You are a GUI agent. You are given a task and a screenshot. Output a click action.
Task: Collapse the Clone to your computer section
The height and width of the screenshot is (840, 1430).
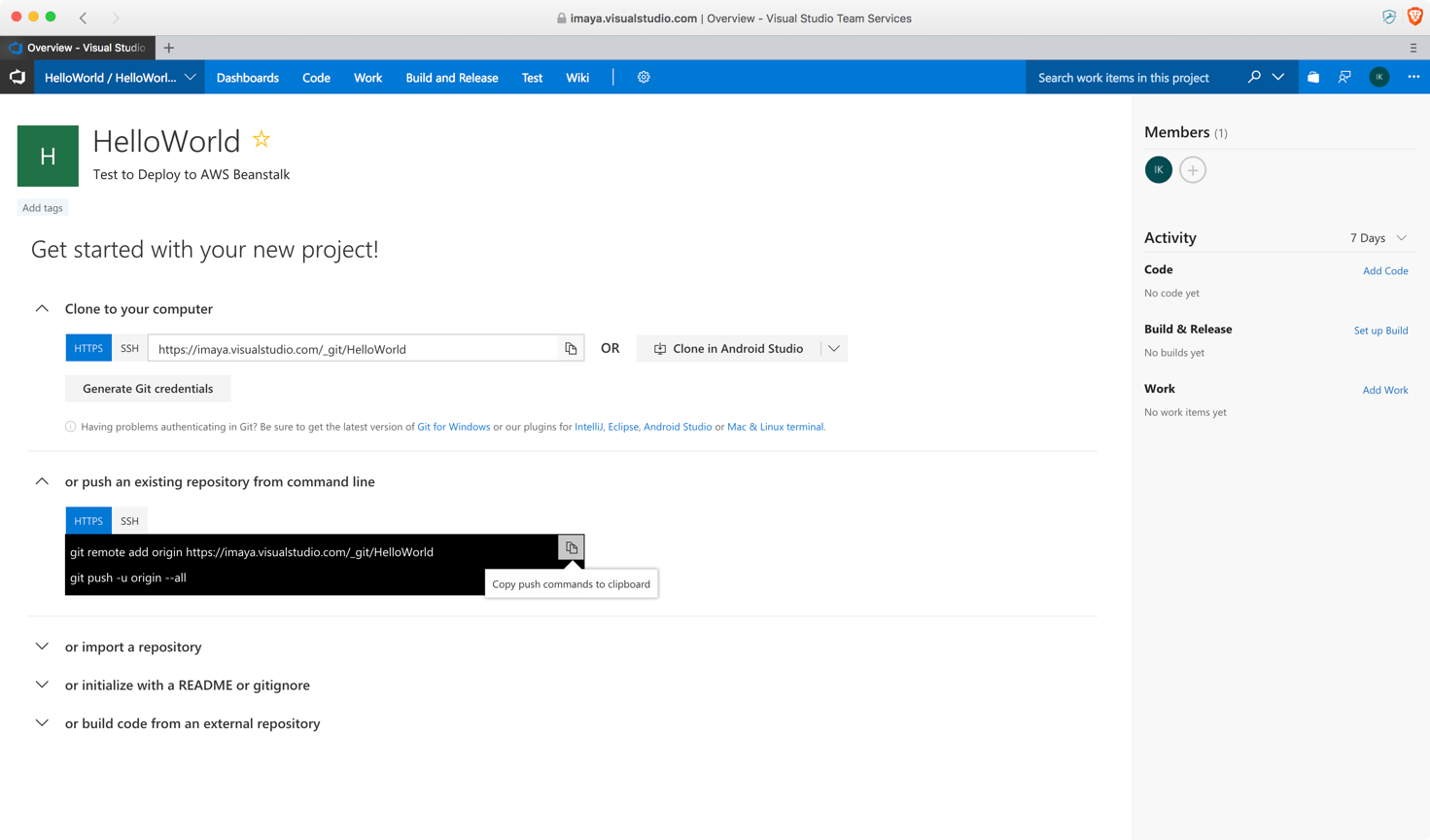pos(42,308)
